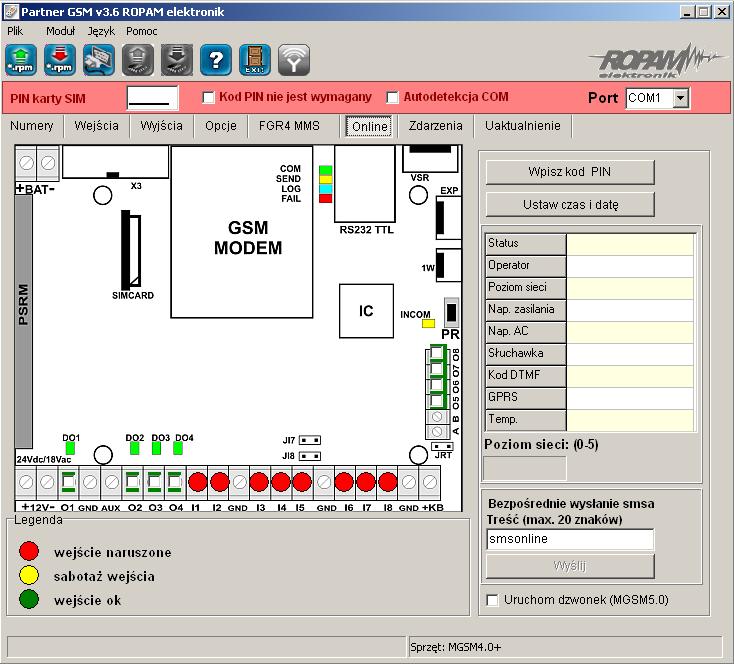Click the Operator value cell
Viewport: 734px width, 664px height.
(x=630, y=266)
